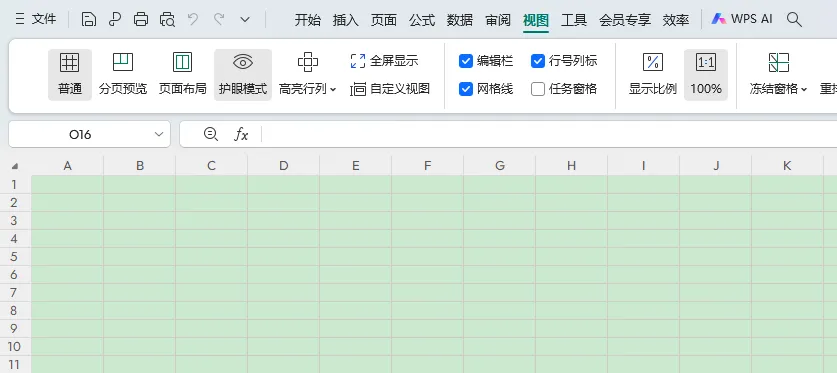Select the 视图 tab

click(x=536, y=20)
